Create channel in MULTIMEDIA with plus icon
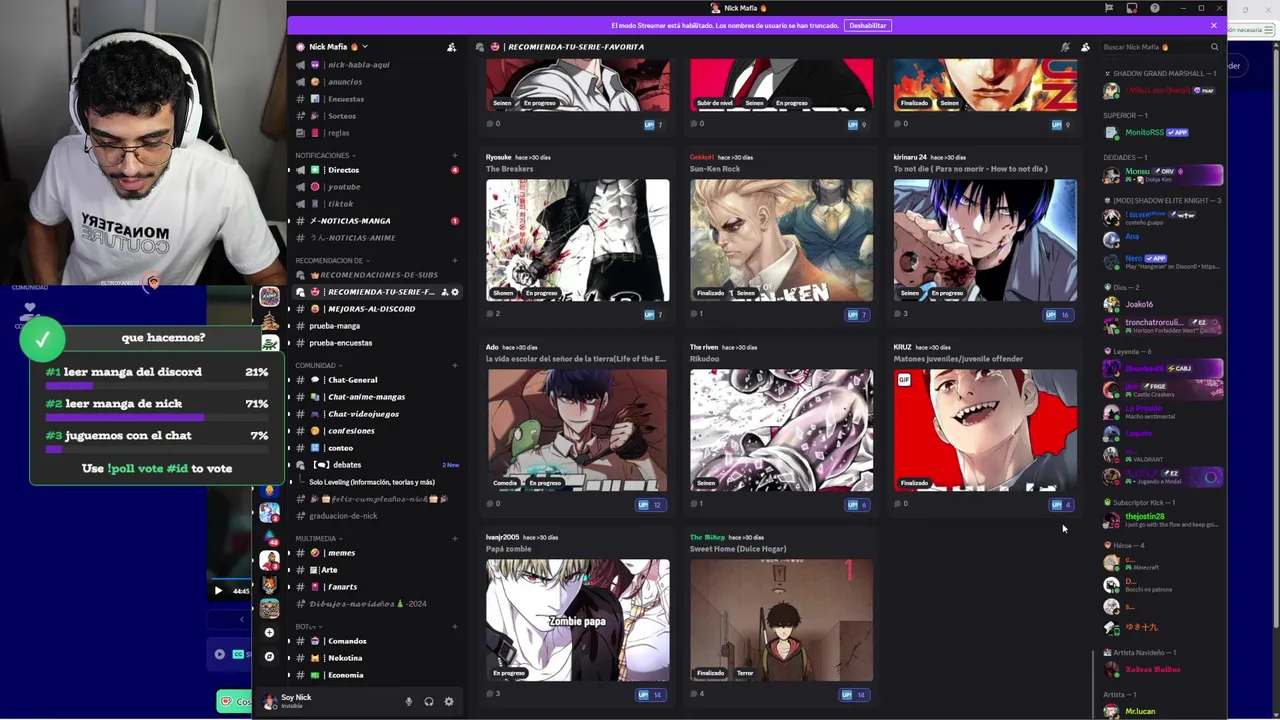 coord(455,539)
